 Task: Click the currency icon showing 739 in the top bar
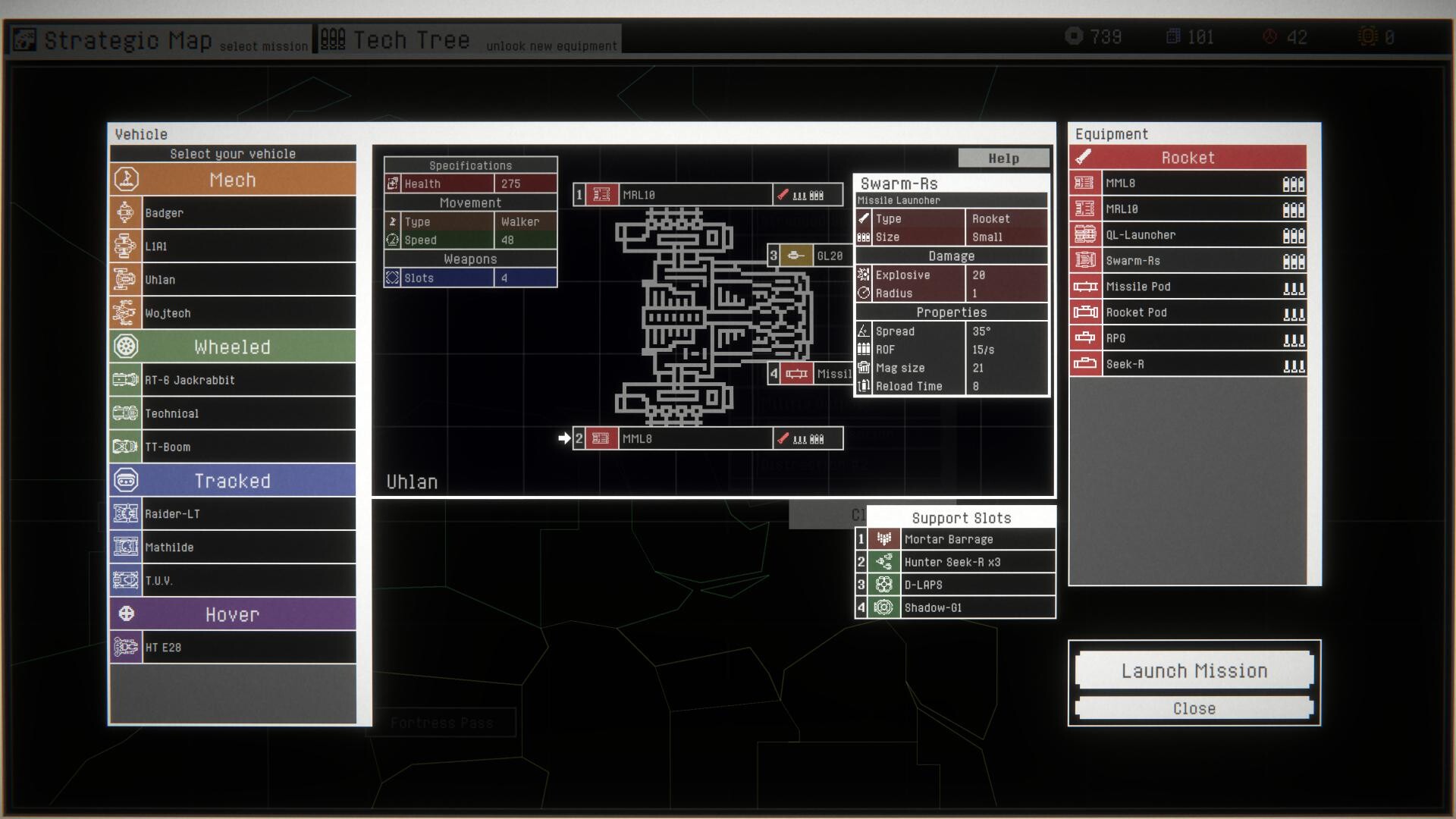coord(1074,36)
